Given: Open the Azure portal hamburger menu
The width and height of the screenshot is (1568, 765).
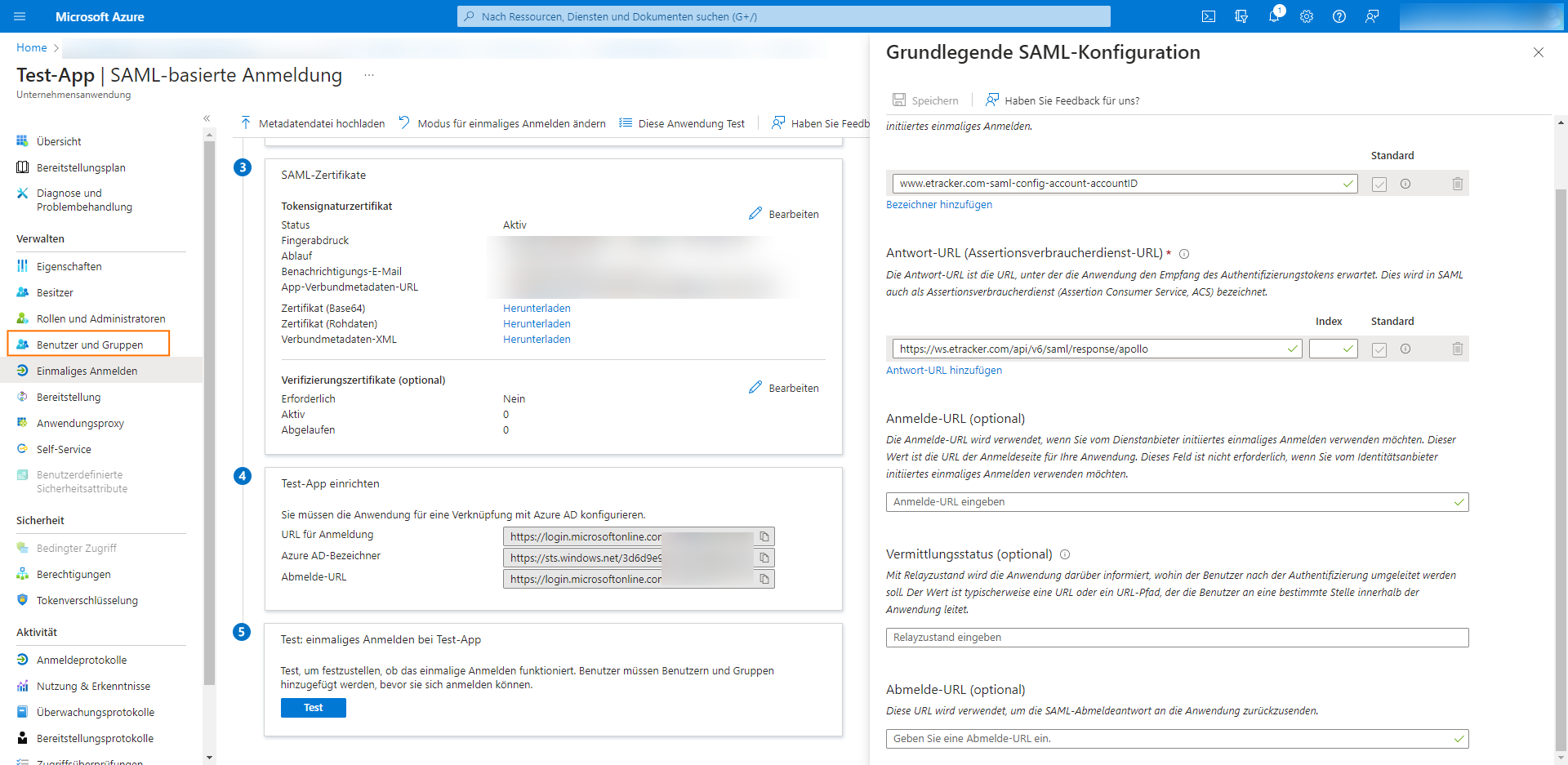Looking at the screenshot, I should tap(20, 16).
